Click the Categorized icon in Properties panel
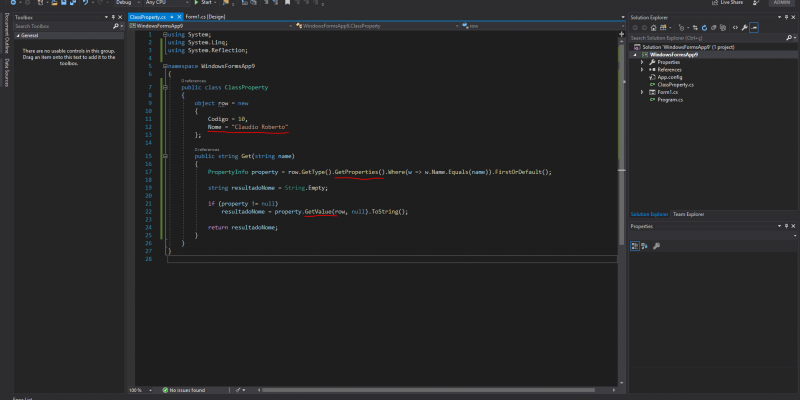This screenshot has height=400, width=800. pyautogui.click(x=635, y=246)
